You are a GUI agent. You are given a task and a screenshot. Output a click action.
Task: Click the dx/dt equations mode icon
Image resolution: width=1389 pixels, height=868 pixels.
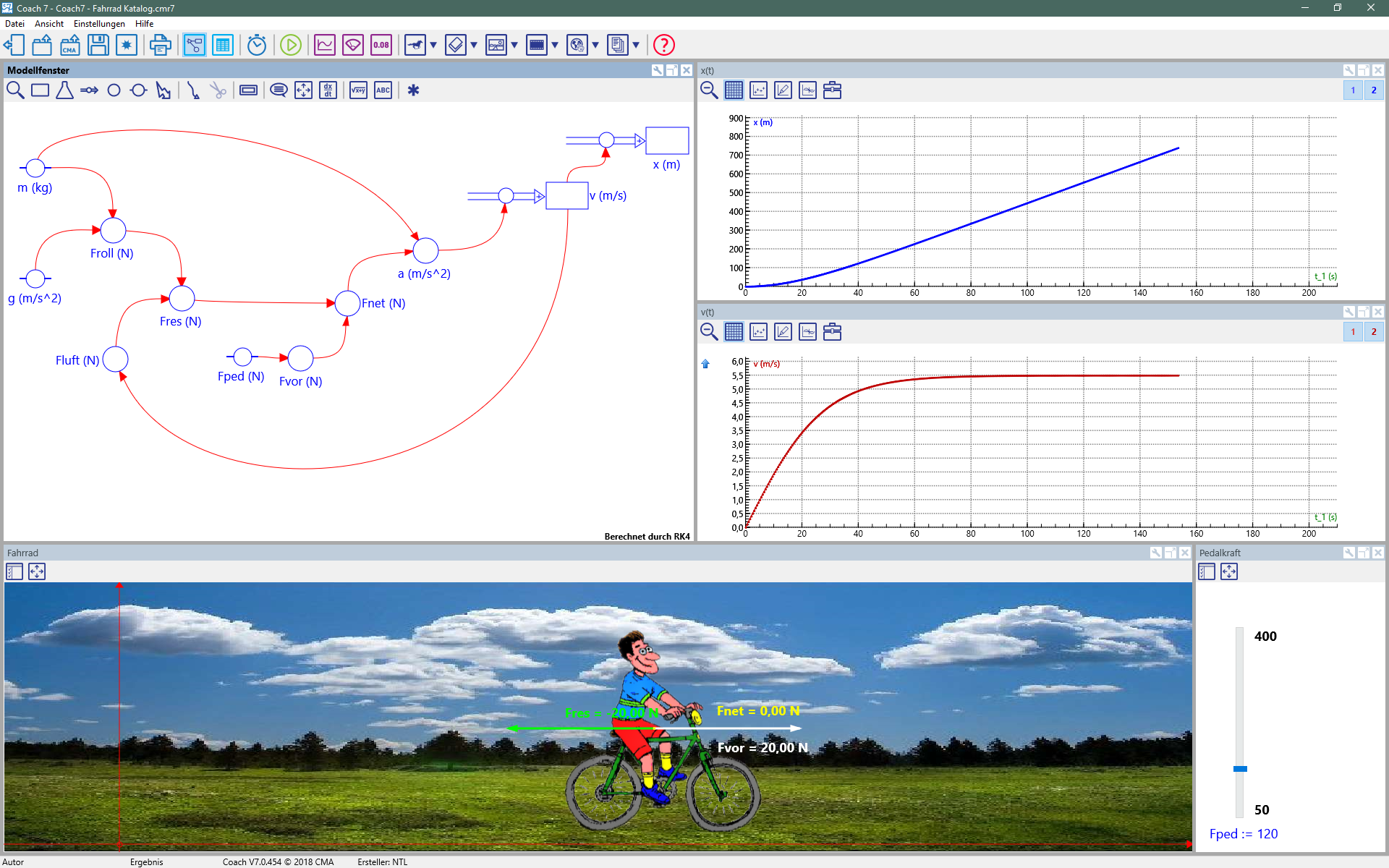click(x=328, y=90)
